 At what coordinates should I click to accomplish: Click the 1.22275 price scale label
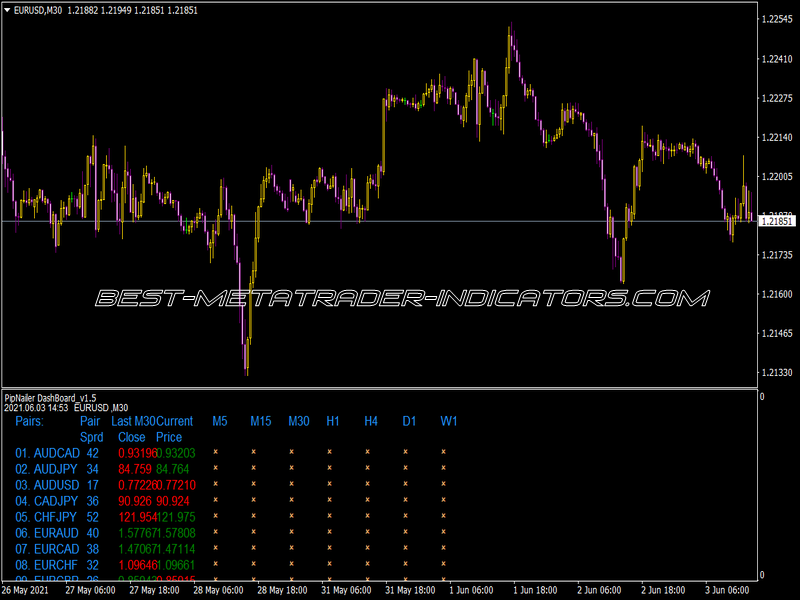(x=777, y=98)
